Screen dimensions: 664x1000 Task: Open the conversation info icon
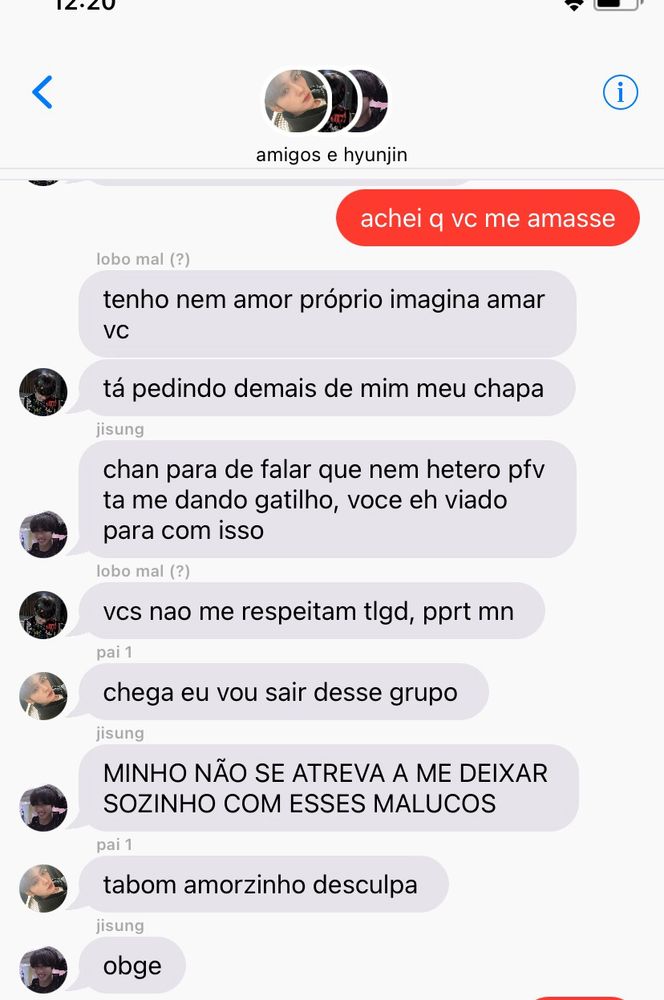(620, 92)
